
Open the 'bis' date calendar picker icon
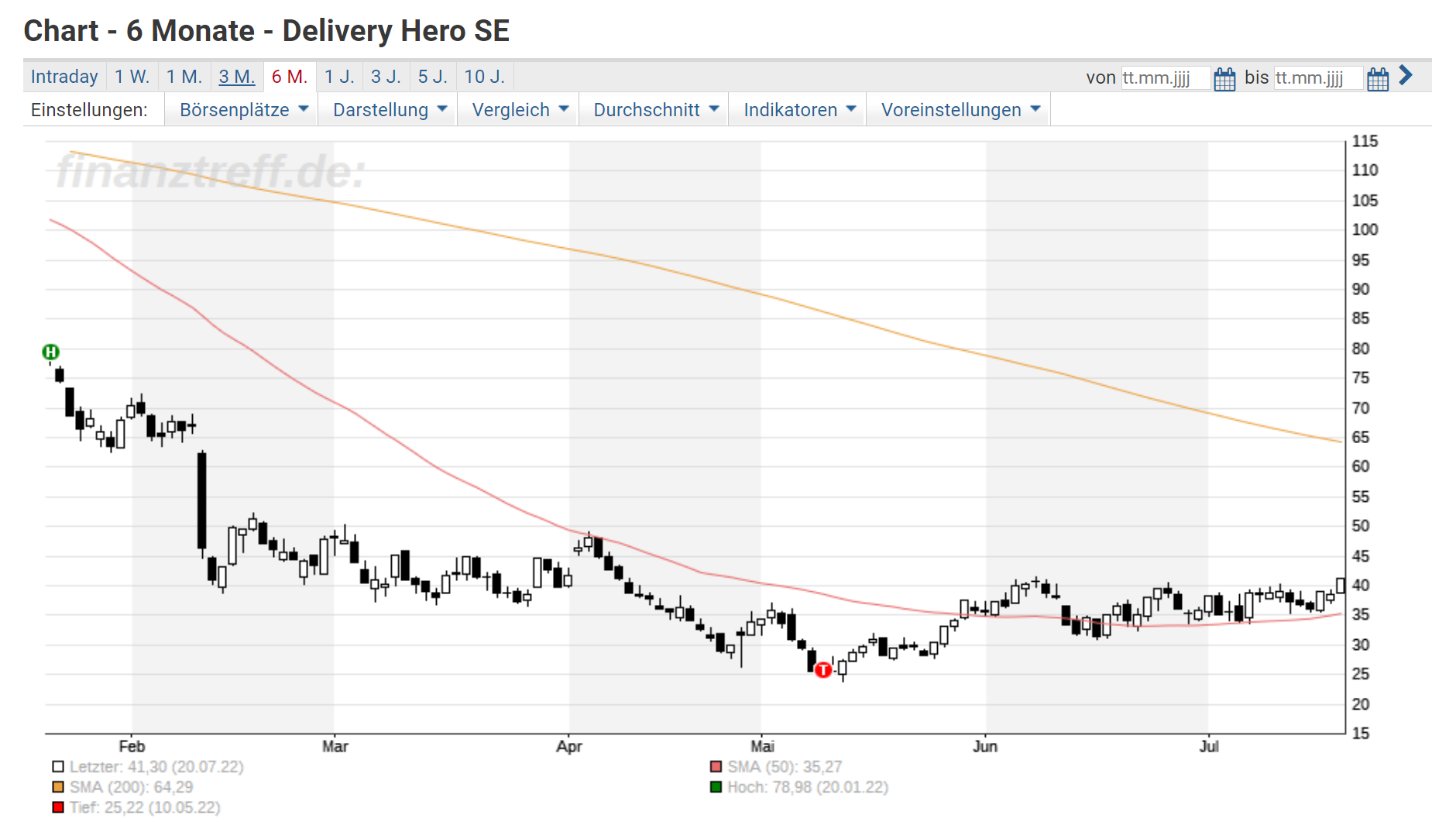point(1378,78)
